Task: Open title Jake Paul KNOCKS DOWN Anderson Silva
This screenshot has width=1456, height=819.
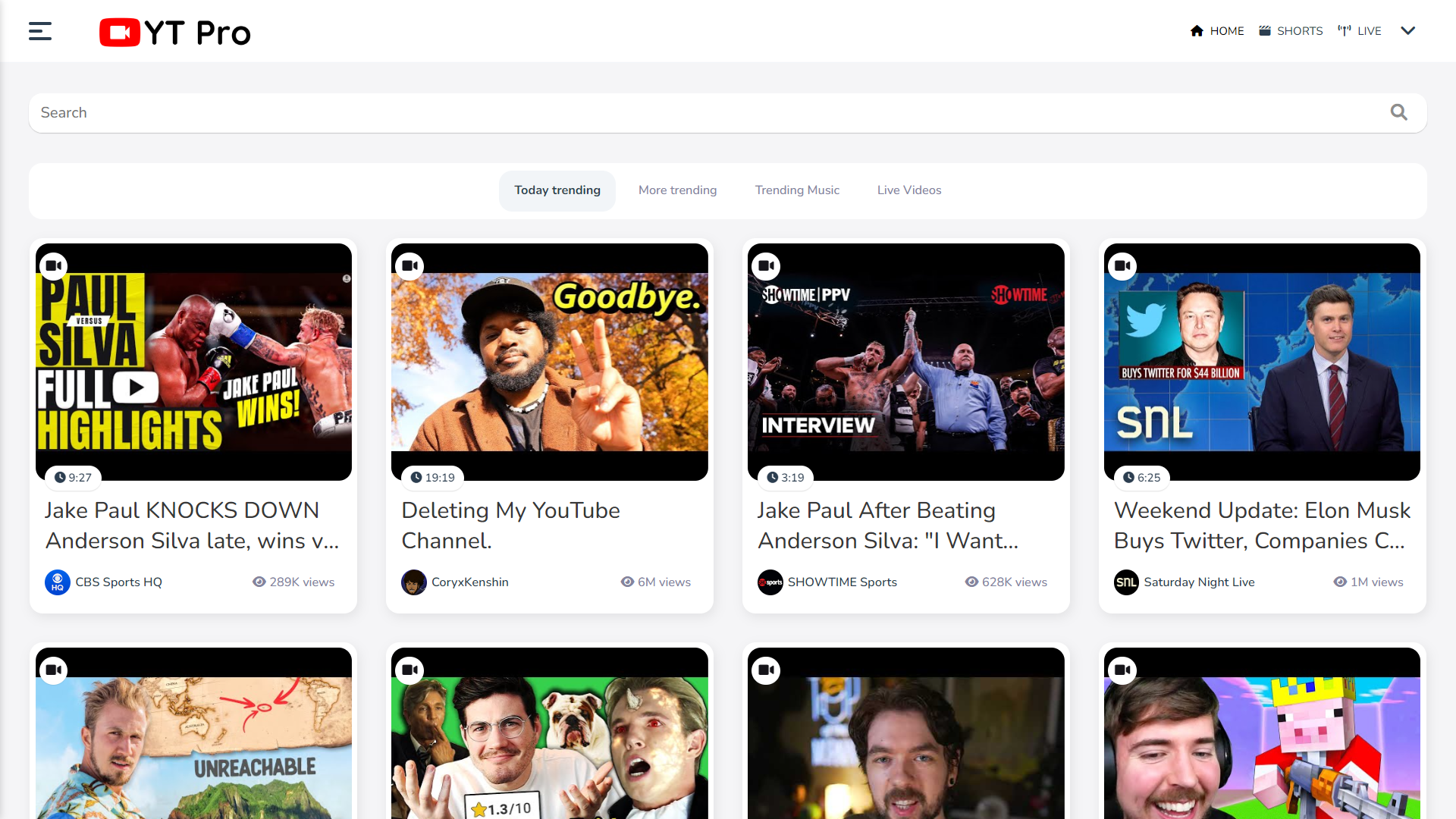Action: pyautogui.click(x=193, y=526)
